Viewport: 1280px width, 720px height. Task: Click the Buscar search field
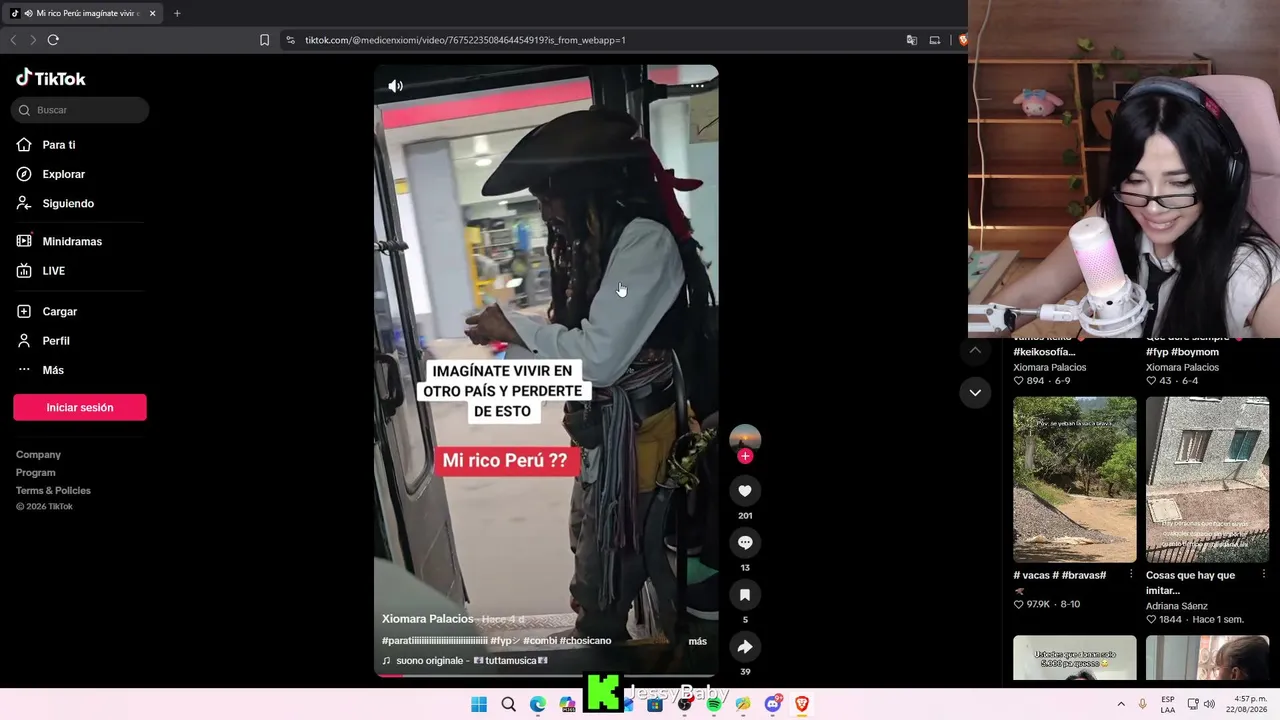(80, 110)
